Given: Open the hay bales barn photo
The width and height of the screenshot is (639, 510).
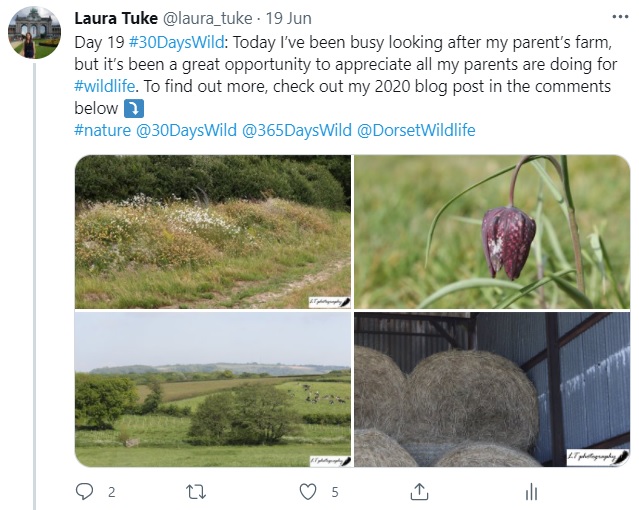Looking at the screenshot, I should click(x=492, y=390).
